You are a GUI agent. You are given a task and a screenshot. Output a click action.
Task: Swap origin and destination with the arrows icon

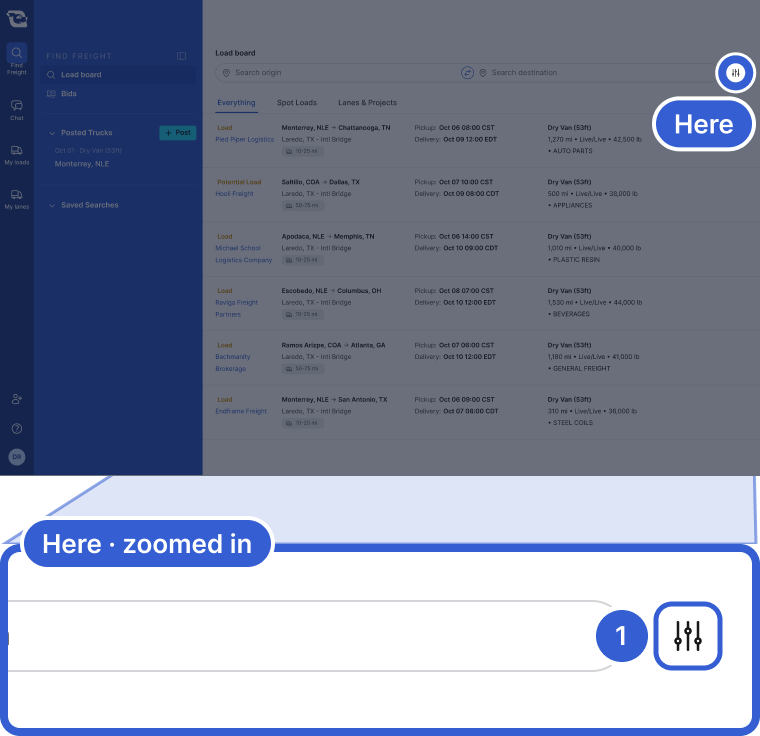467,73
